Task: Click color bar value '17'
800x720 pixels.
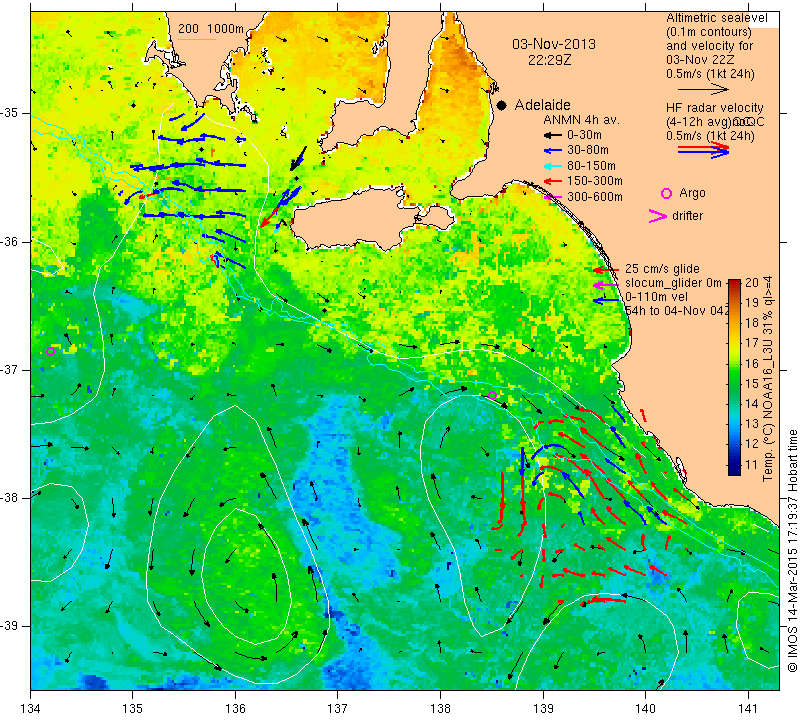Action: click(x=752, y=343)
